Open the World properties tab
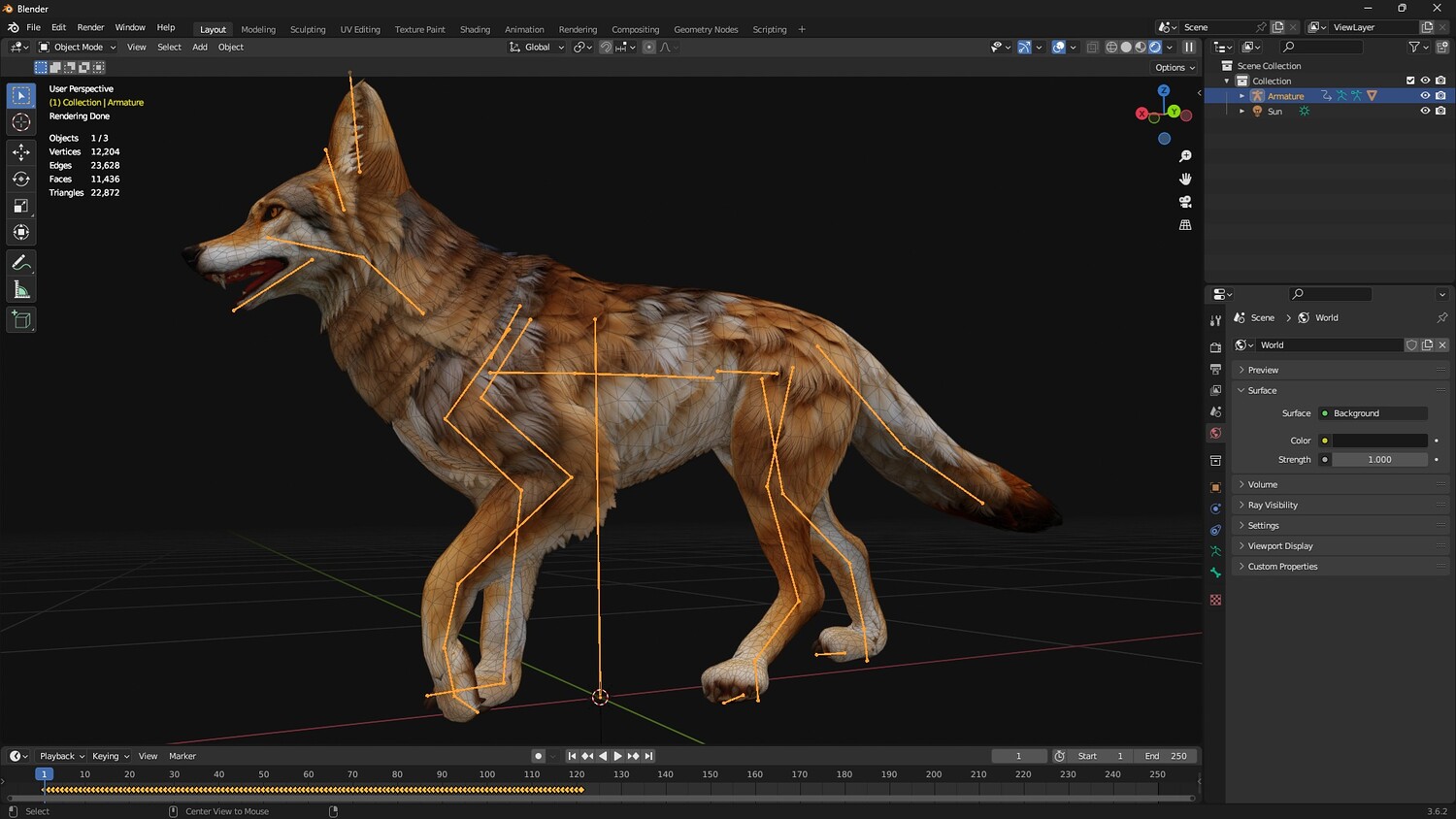1456x819 pixels. 1215,434
